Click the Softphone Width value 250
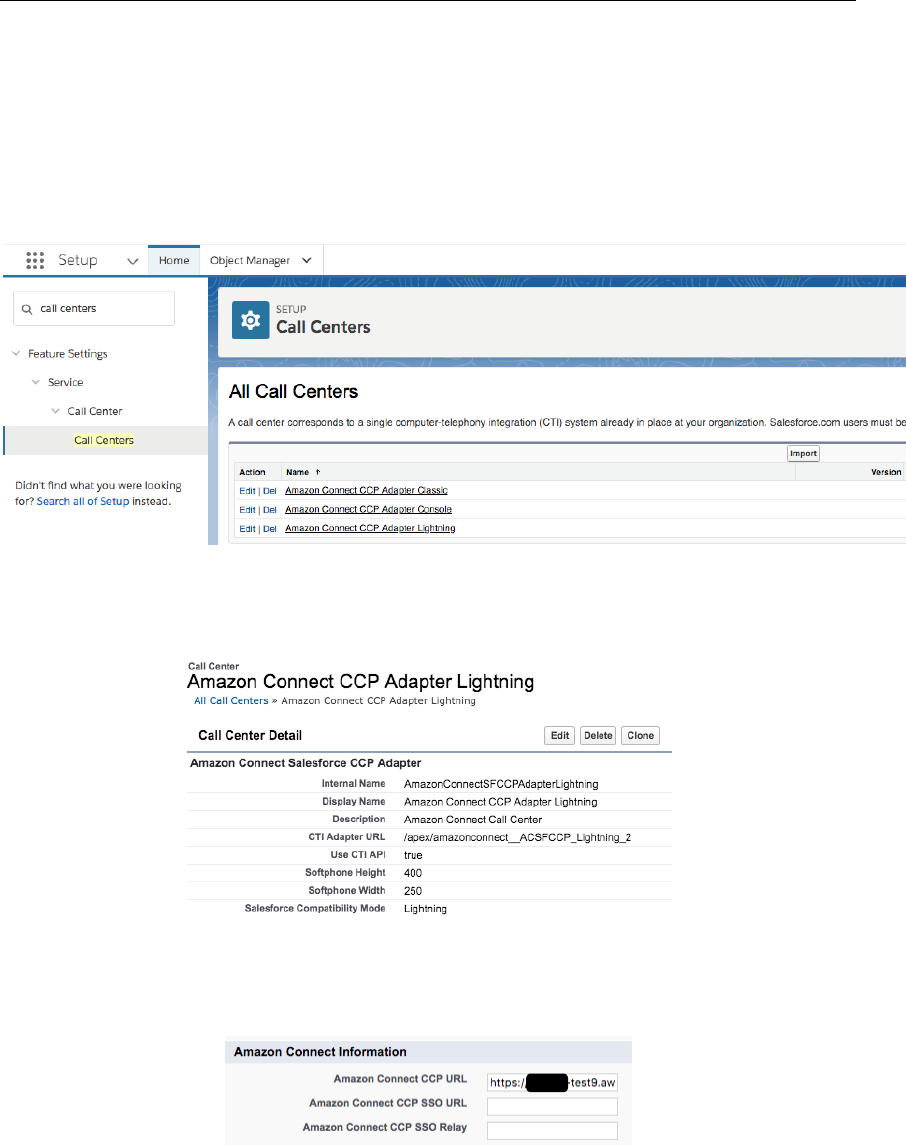Image resolution: width=906 pixels, height=1145 pixels. click(413, 891)
